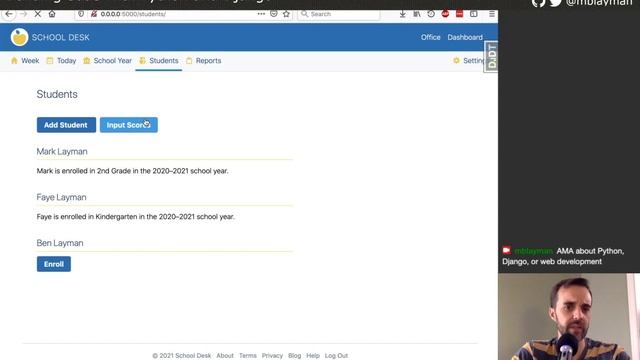Click the Add Student button
The width and height of the screenshot is (640, 360).
point(66,125)
